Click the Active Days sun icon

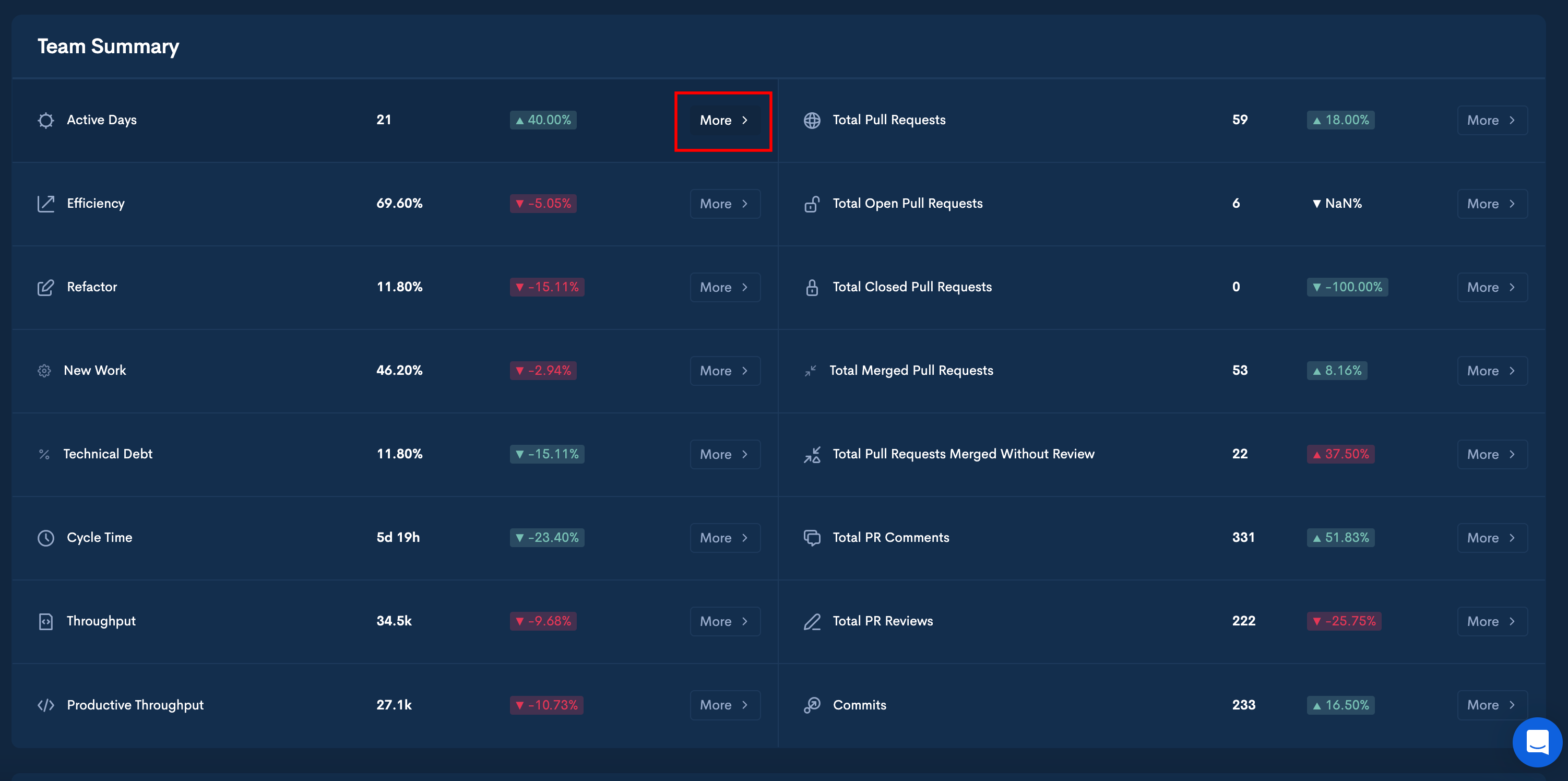(45, 121)
